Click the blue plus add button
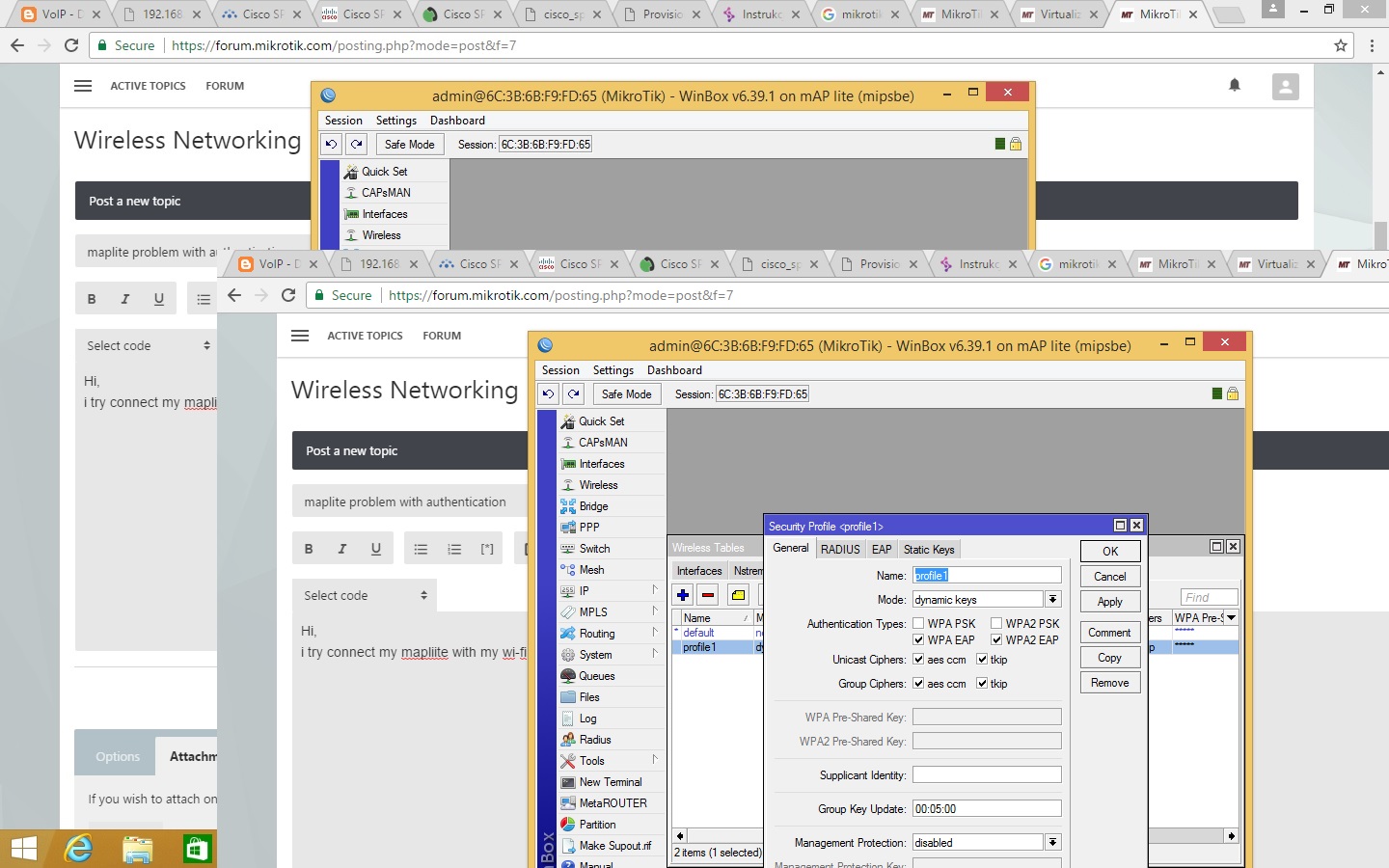1389x868 pixels. pyautogui.click(x=683, y=595)
